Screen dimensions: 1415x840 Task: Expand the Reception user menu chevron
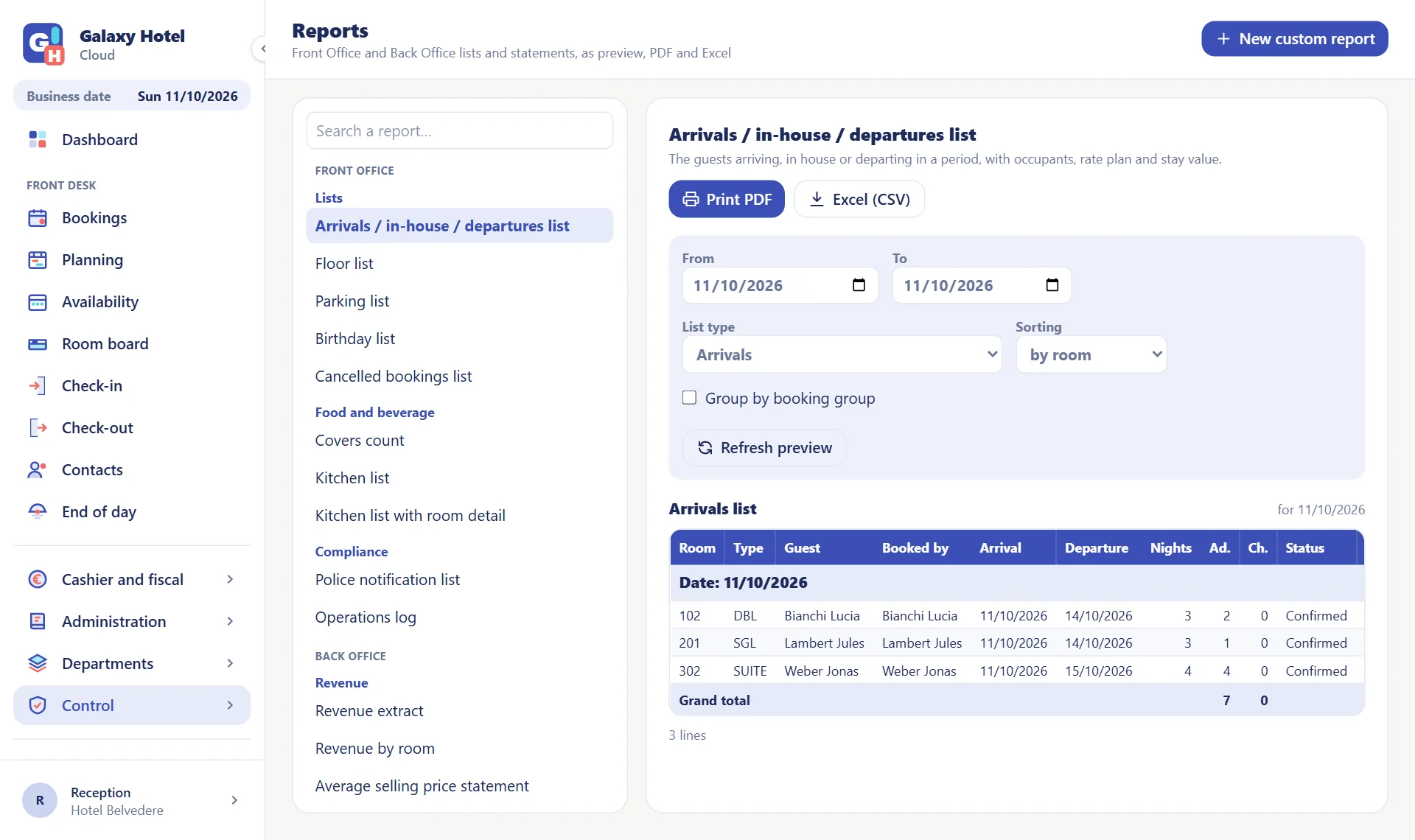(234, 800)
